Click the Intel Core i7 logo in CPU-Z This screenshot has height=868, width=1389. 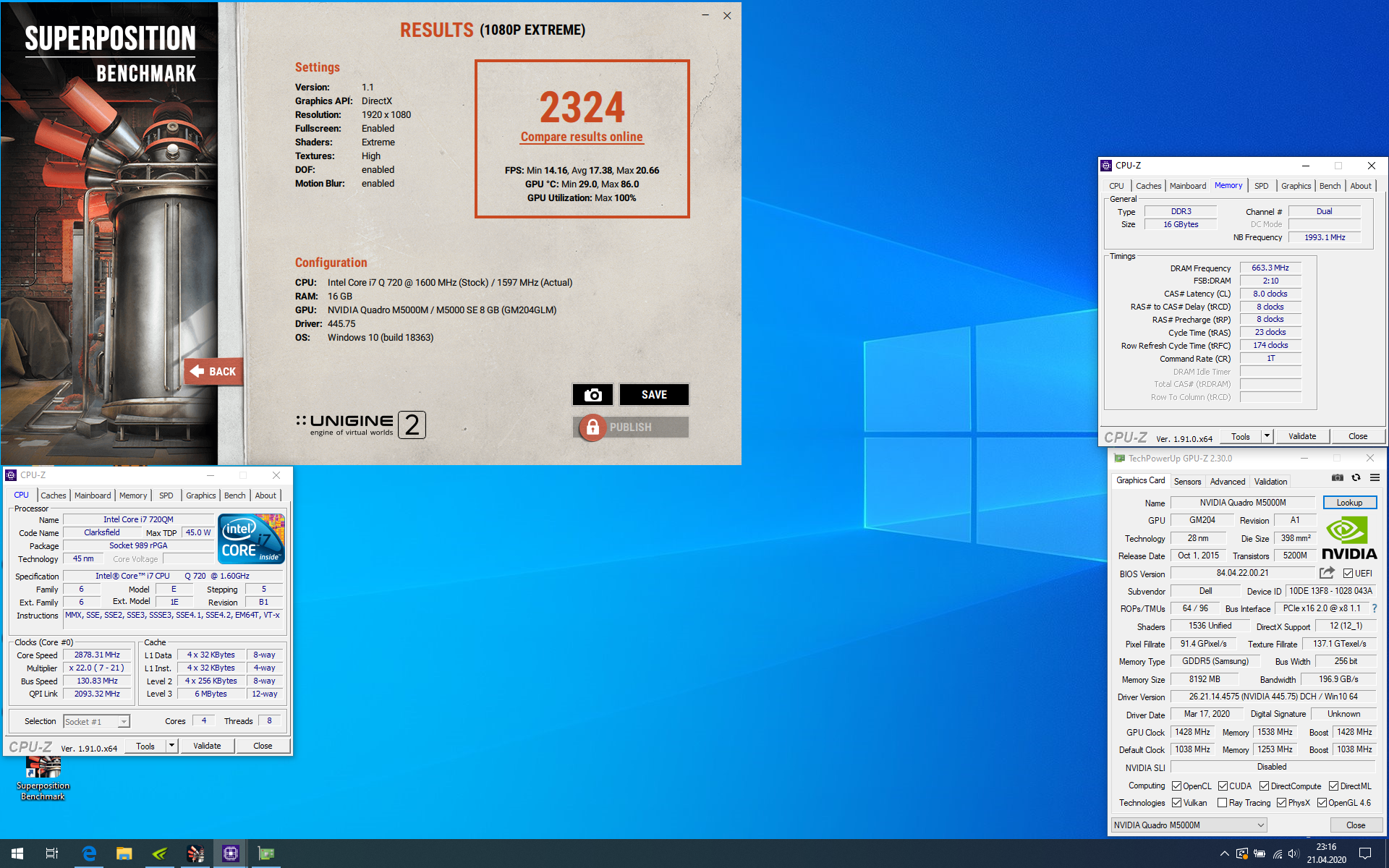tap(251, 539)
